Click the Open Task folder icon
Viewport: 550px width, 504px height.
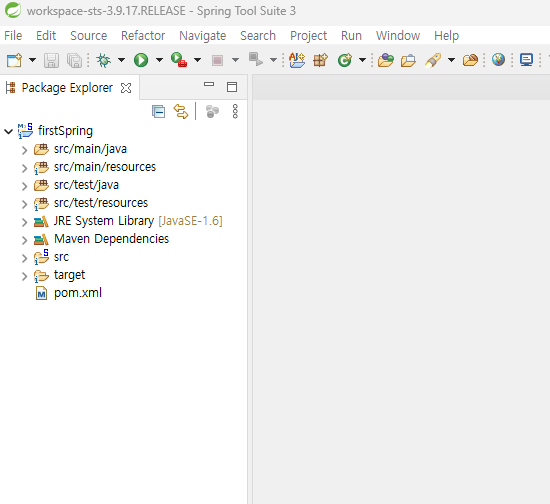(x=408, y=61)
